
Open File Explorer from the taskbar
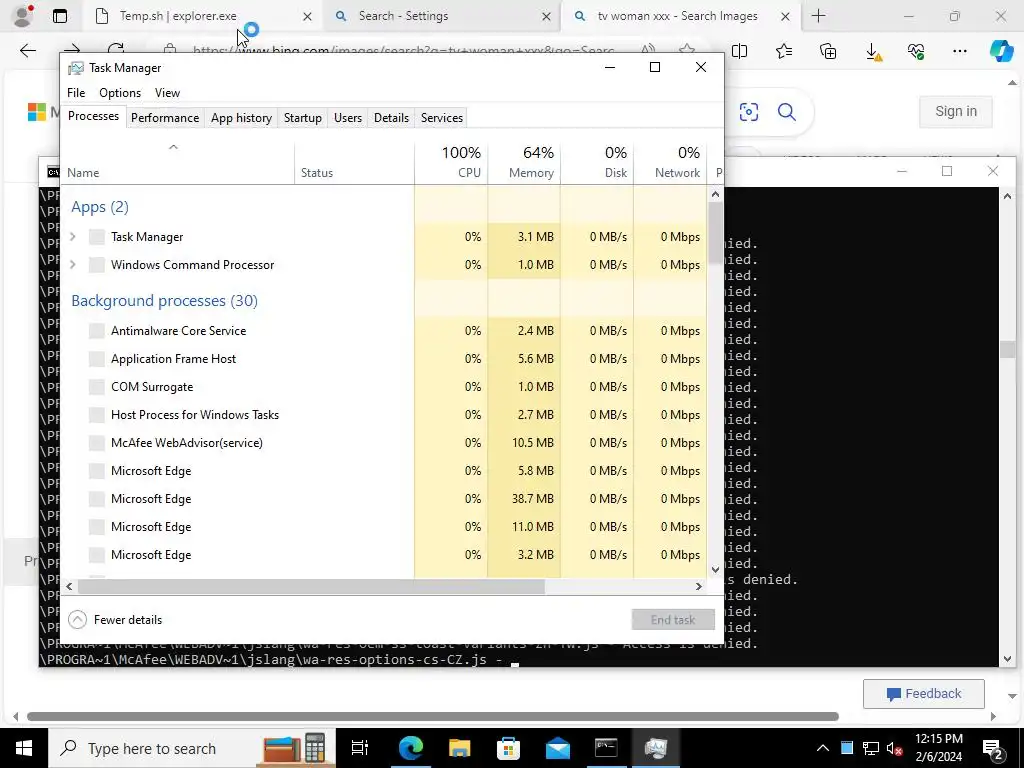pyautogui.click(x=460, y=748)
